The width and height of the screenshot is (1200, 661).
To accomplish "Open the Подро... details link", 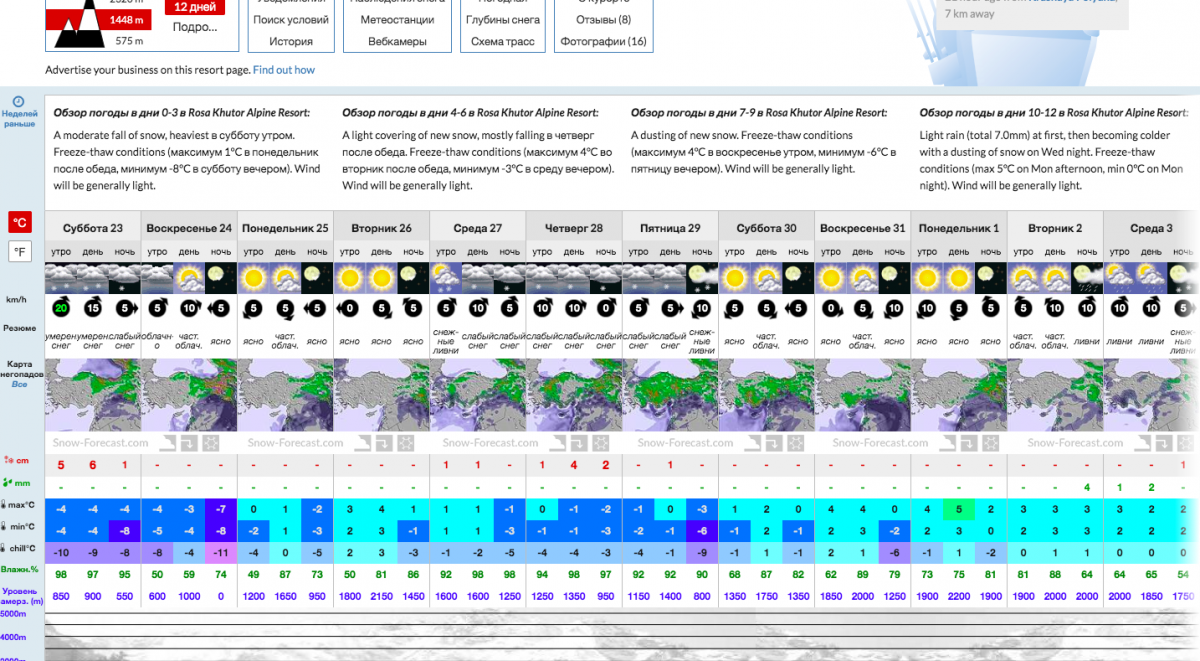I will point(194,27).
